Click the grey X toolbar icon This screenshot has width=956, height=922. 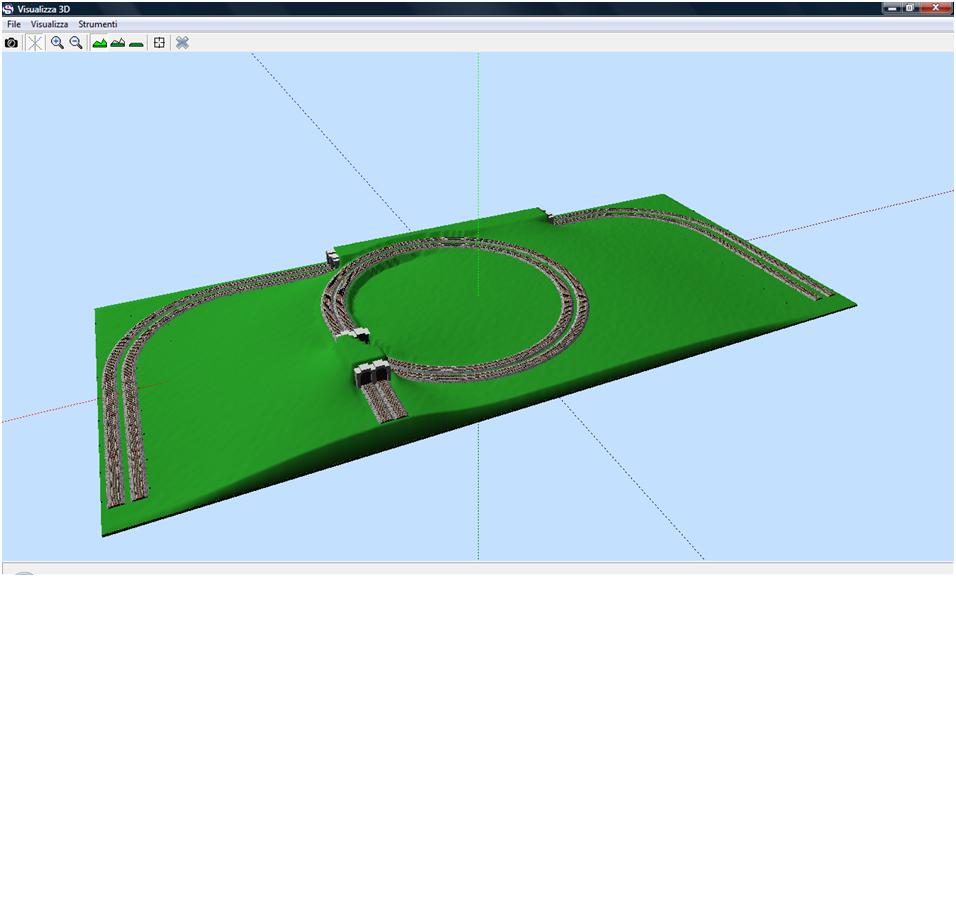pos(182,43)
